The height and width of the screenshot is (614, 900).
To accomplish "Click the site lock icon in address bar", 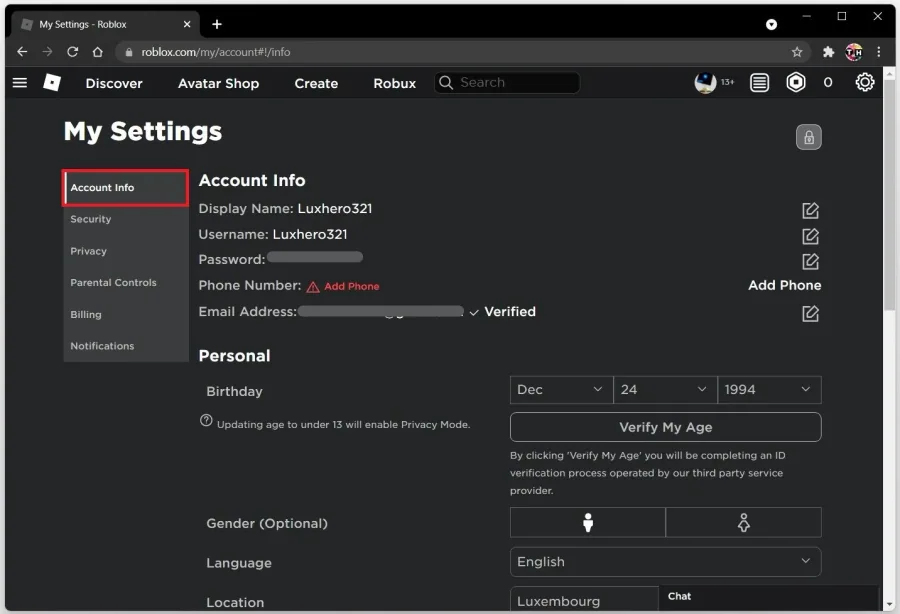I will pos(129,52).
